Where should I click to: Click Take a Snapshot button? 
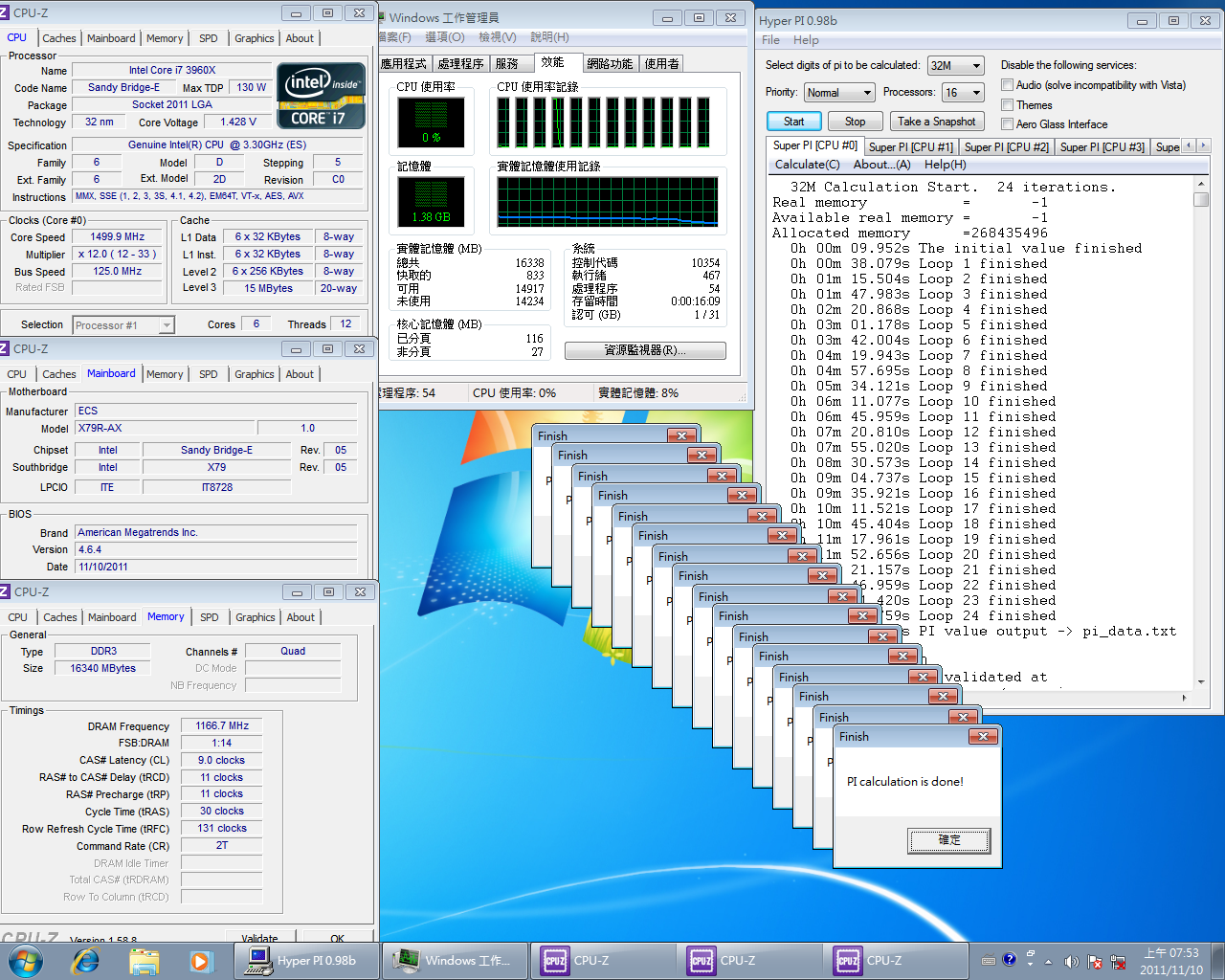(x=937, y=122)
